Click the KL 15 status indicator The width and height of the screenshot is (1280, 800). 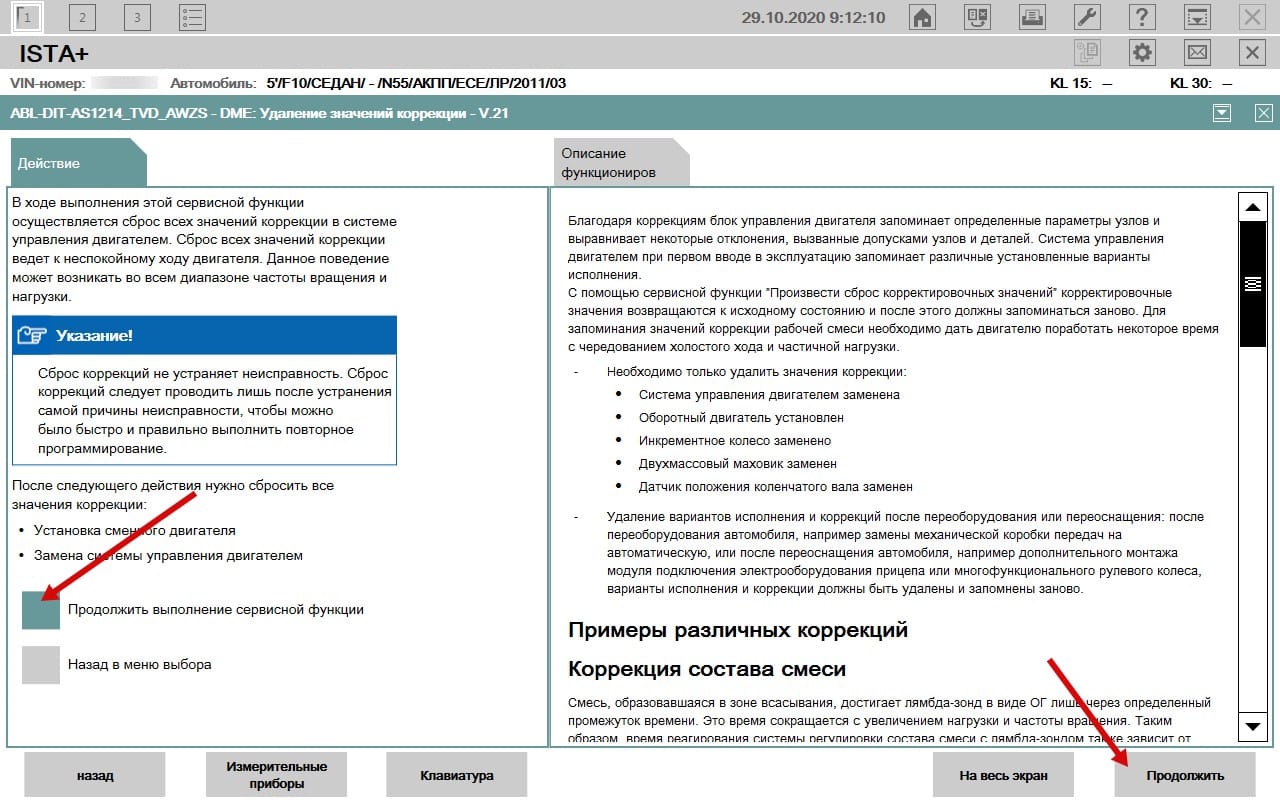pos(1081,83)
